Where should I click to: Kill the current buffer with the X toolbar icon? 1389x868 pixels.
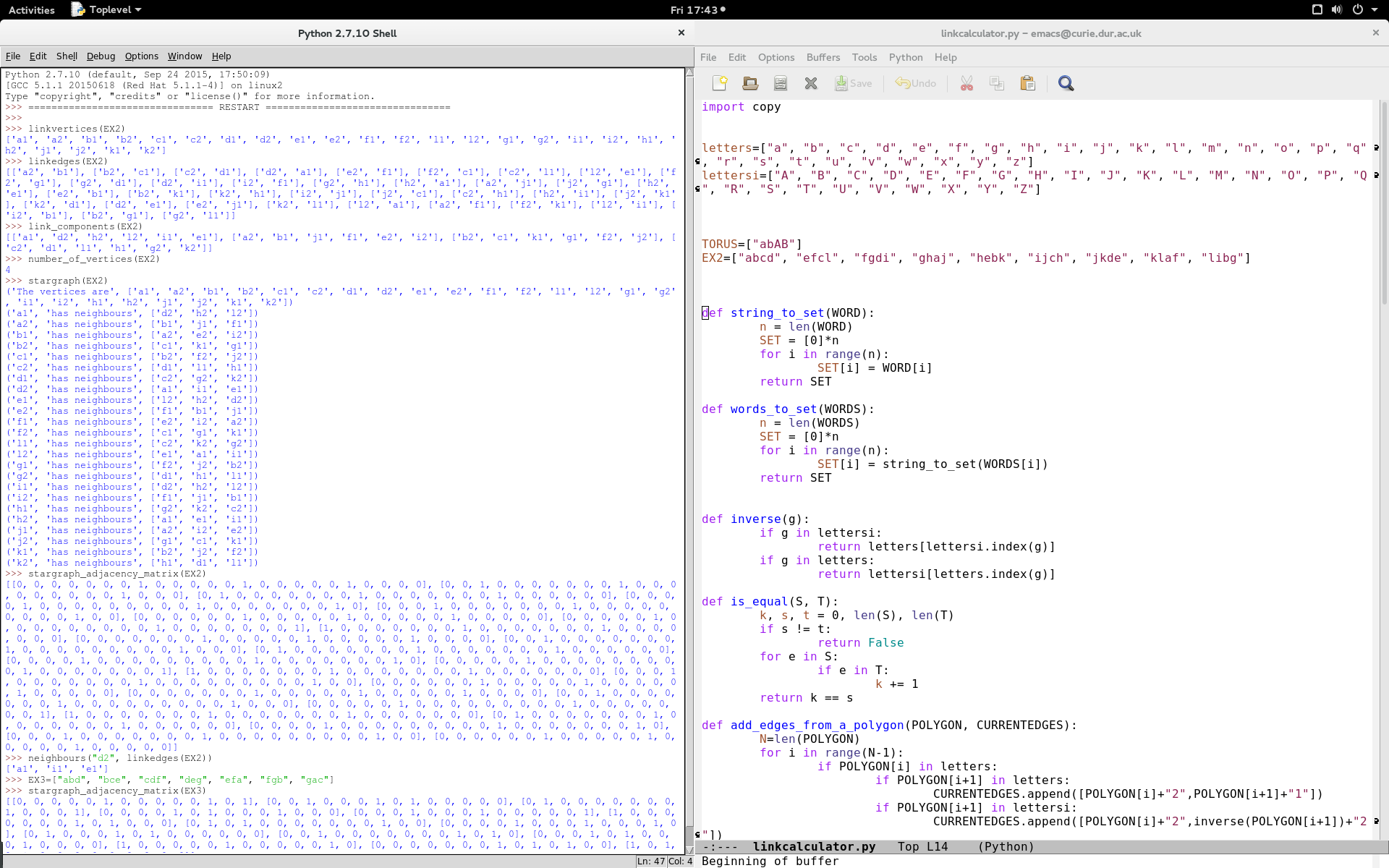[x=811, y=83]
